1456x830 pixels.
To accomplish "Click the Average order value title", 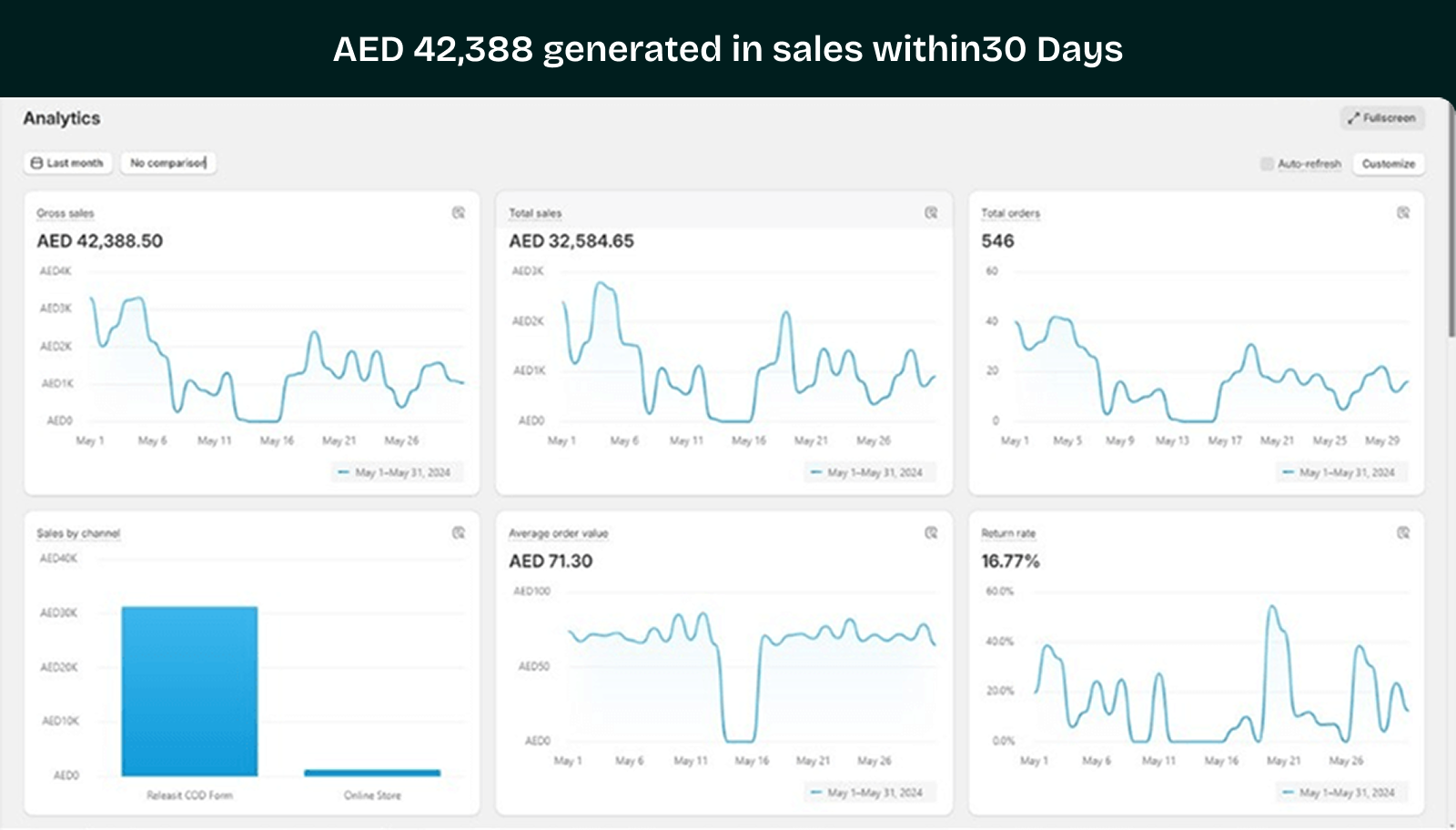I will 558,533.
